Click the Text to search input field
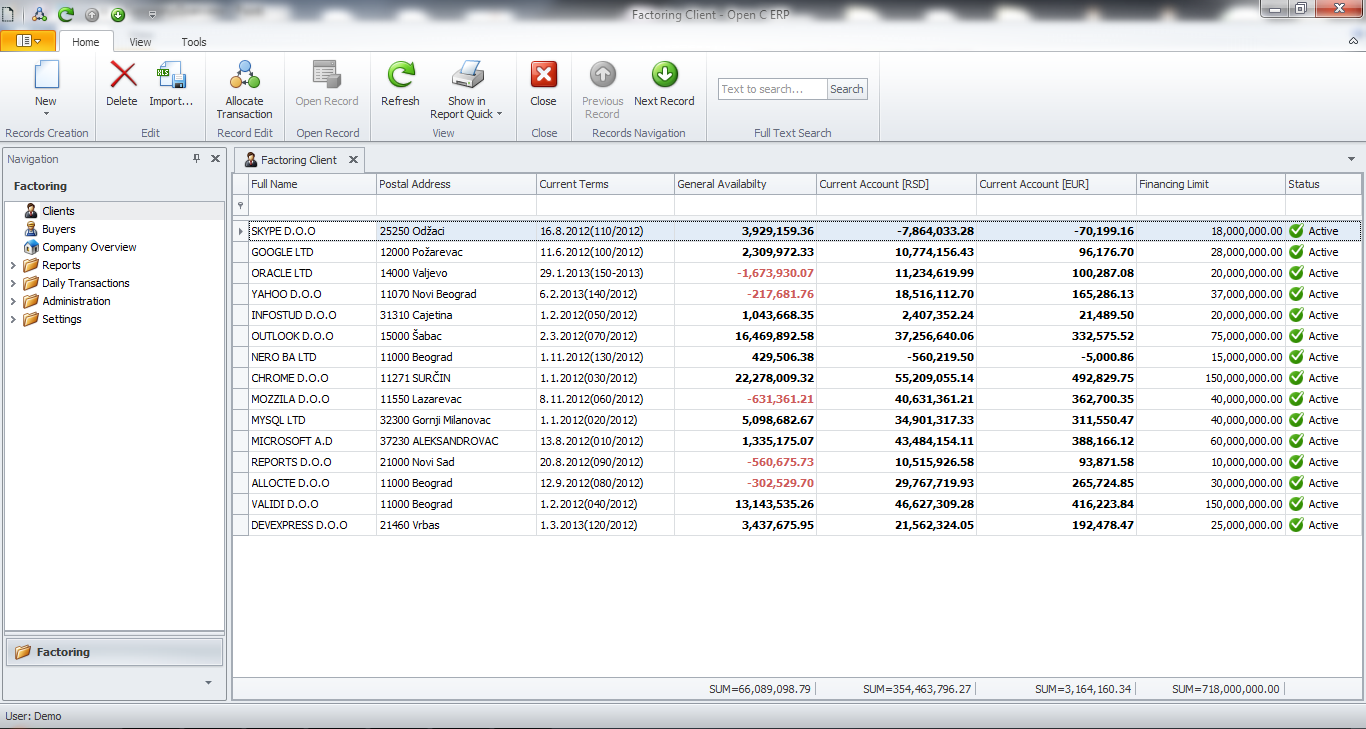Viewport: 1366px width, 729px height. [x=773, y=89]
